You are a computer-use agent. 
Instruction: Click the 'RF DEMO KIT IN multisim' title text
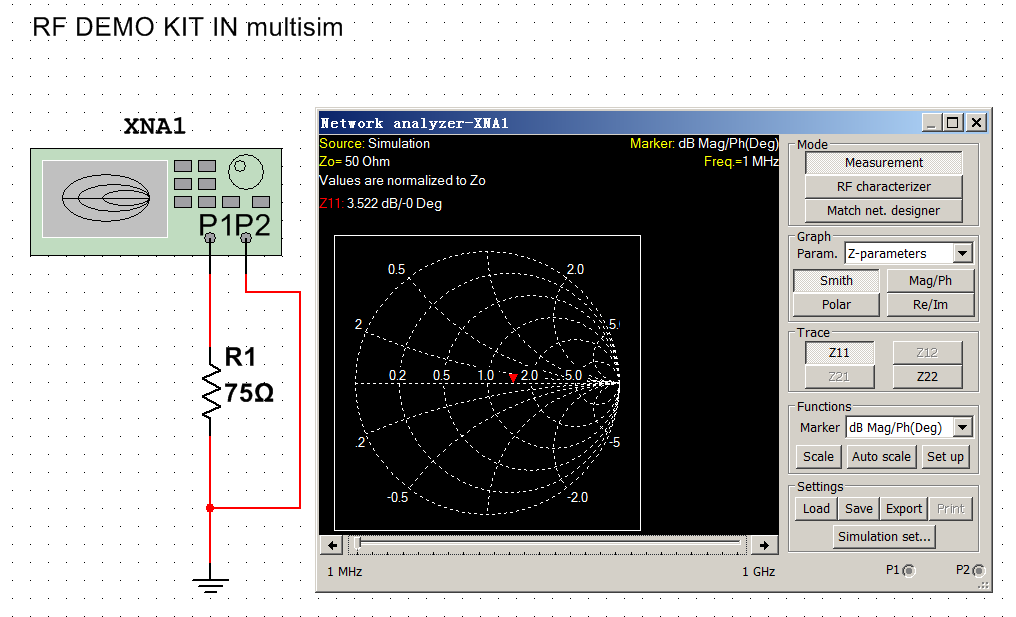188,28
